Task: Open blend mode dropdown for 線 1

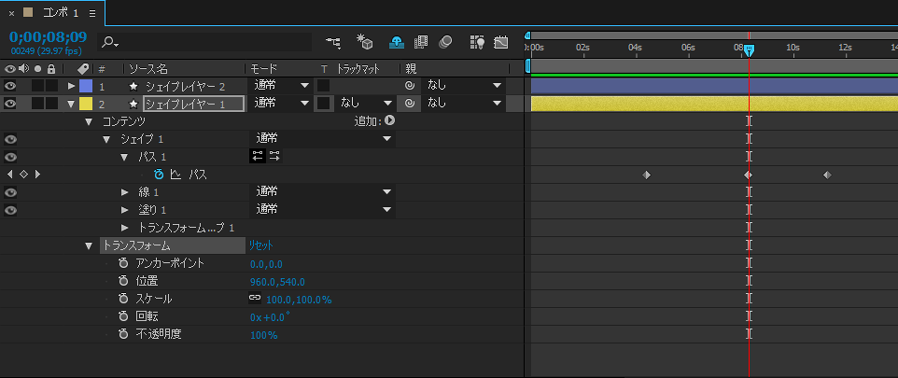Action: coord(322,192)
